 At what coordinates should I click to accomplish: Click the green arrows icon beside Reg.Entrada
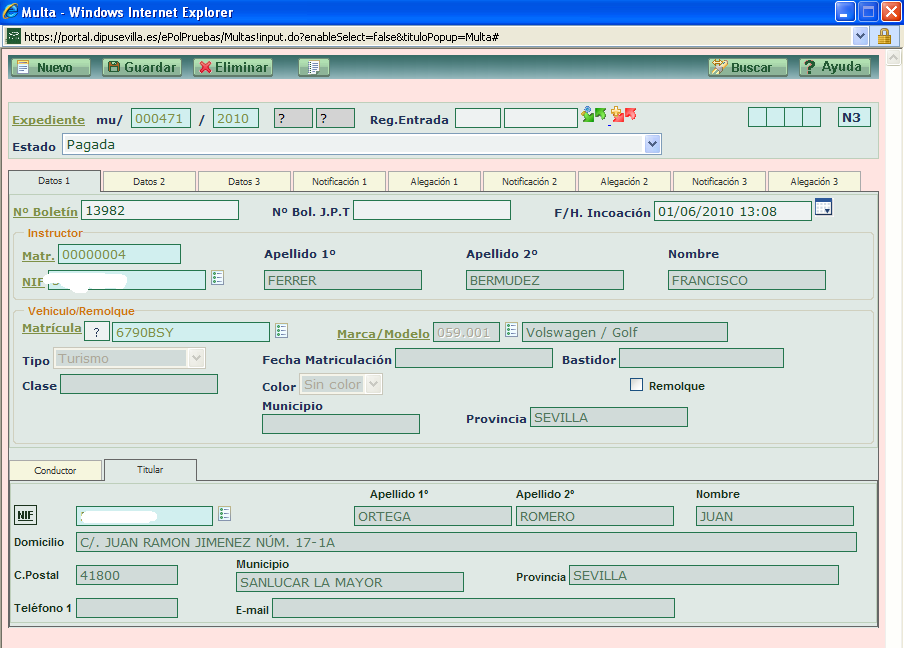pos(594,116)
